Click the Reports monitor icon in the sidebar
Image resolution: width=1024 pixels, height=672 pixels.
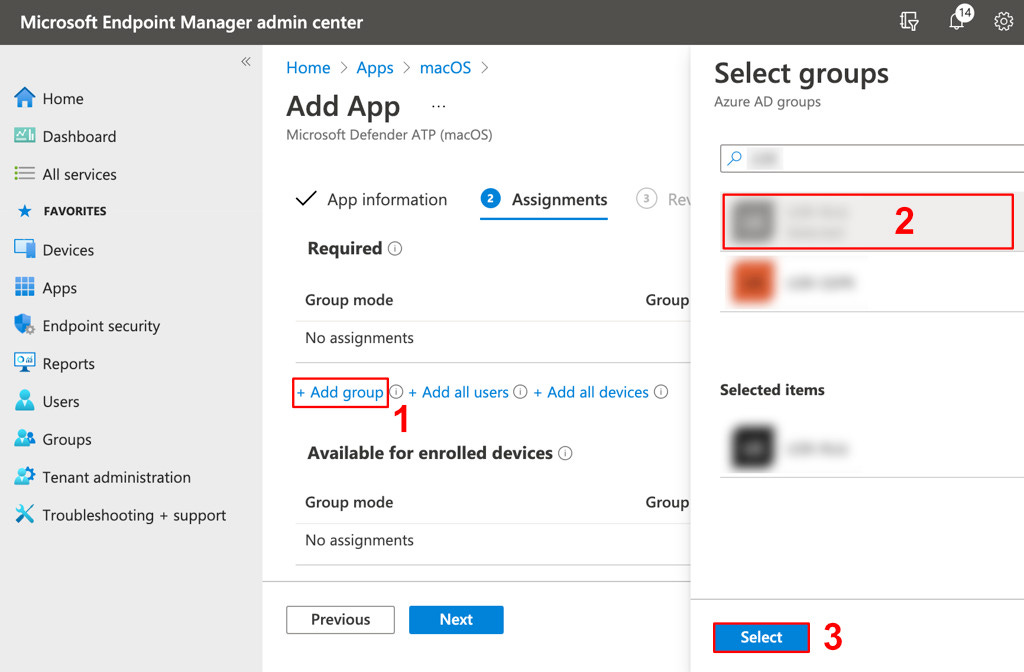25,362
